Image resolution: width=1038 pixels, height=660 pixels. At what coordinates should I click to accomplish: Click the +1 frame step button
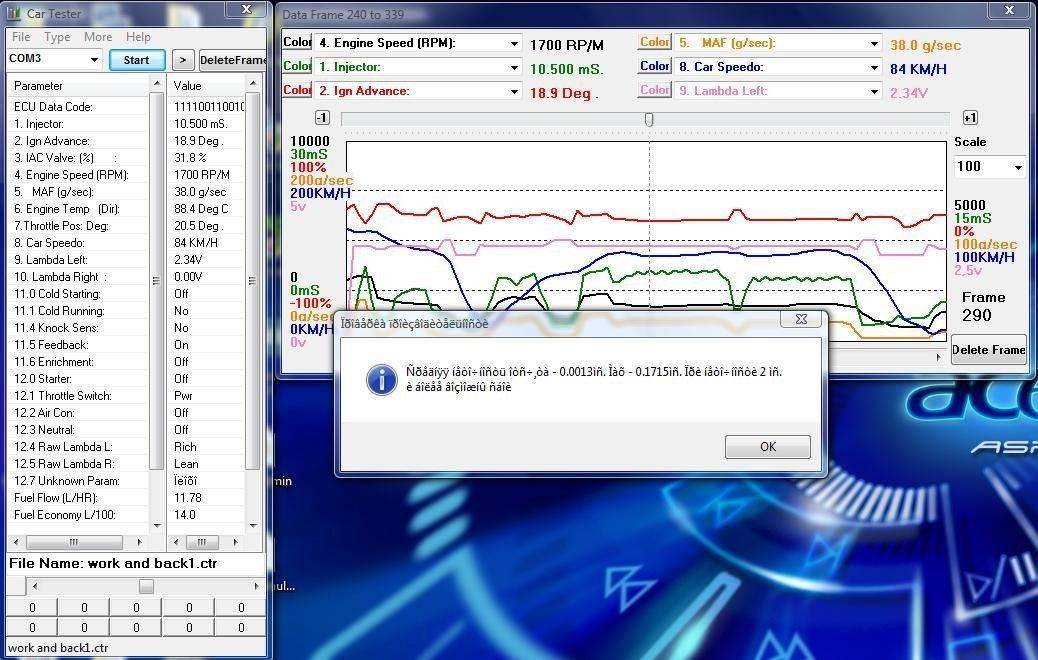point(969,118)
